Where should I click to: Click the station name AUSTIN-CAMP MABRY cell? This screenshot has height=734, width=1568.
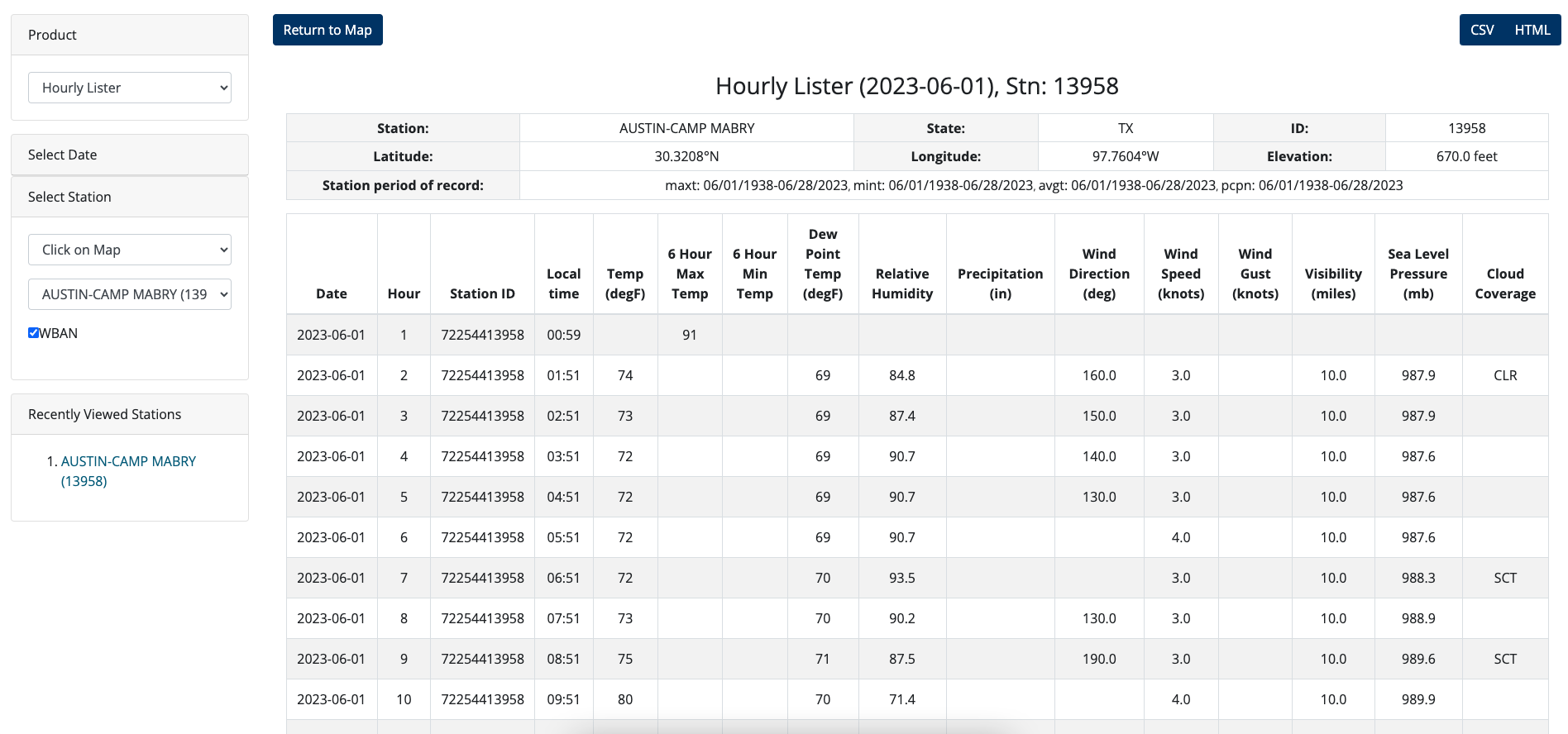coord(686,128)
